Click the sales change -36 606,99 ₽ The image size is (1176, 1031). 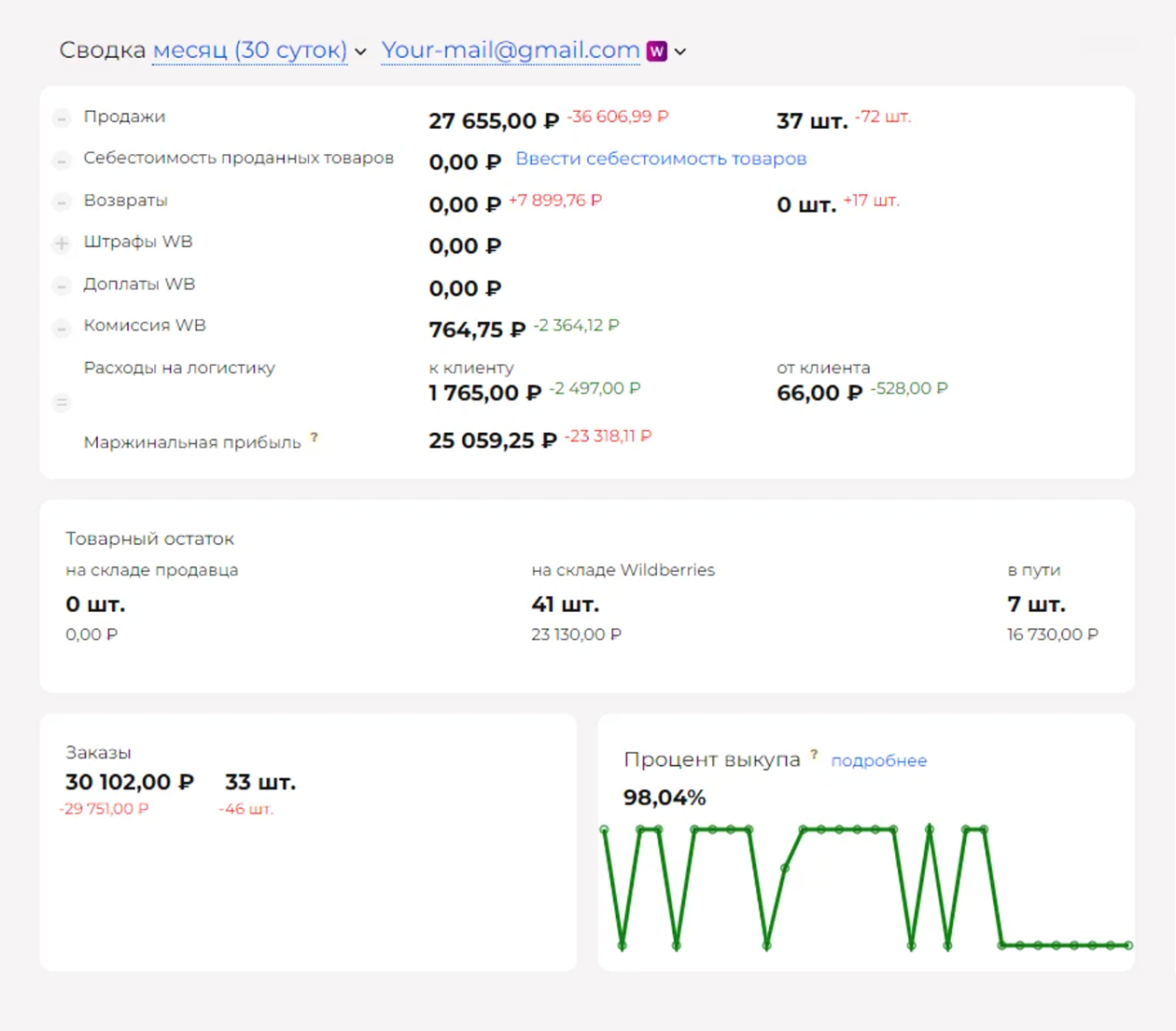click(x=618, y=117)
